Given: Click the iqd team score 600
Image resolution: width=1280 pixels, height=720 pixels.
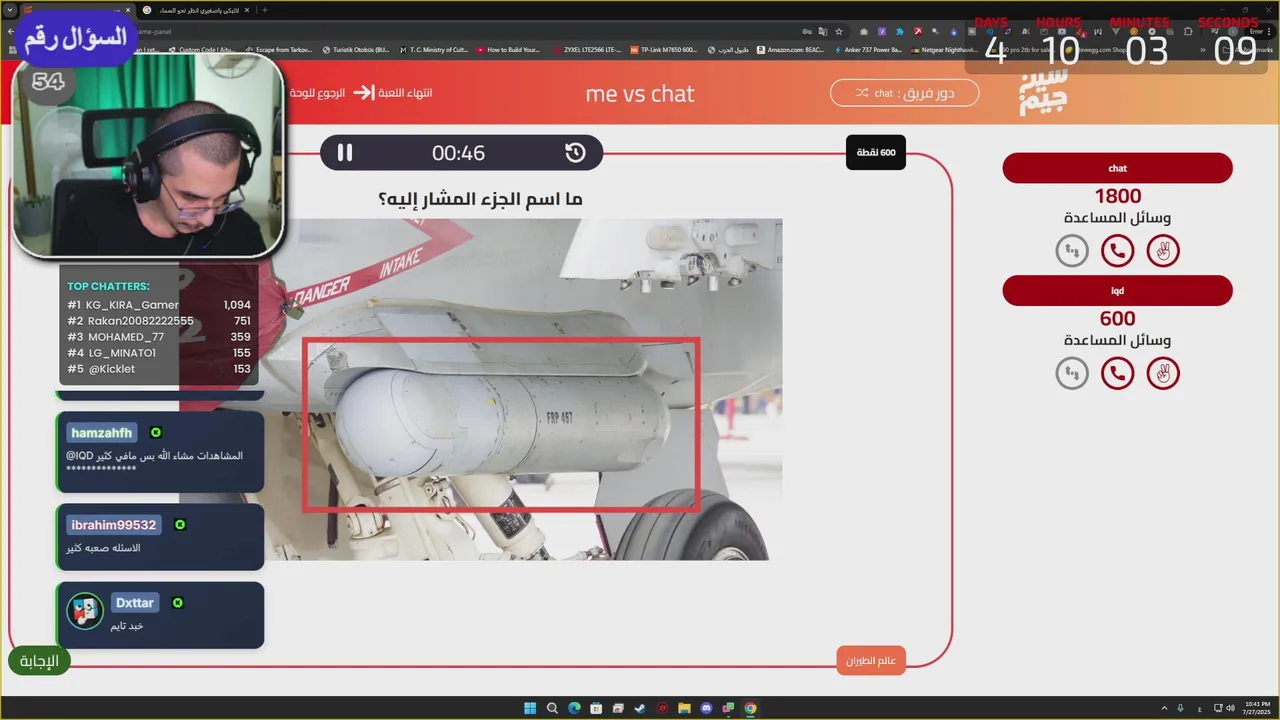Looking at the screenshot, I should pos(1117,318).
